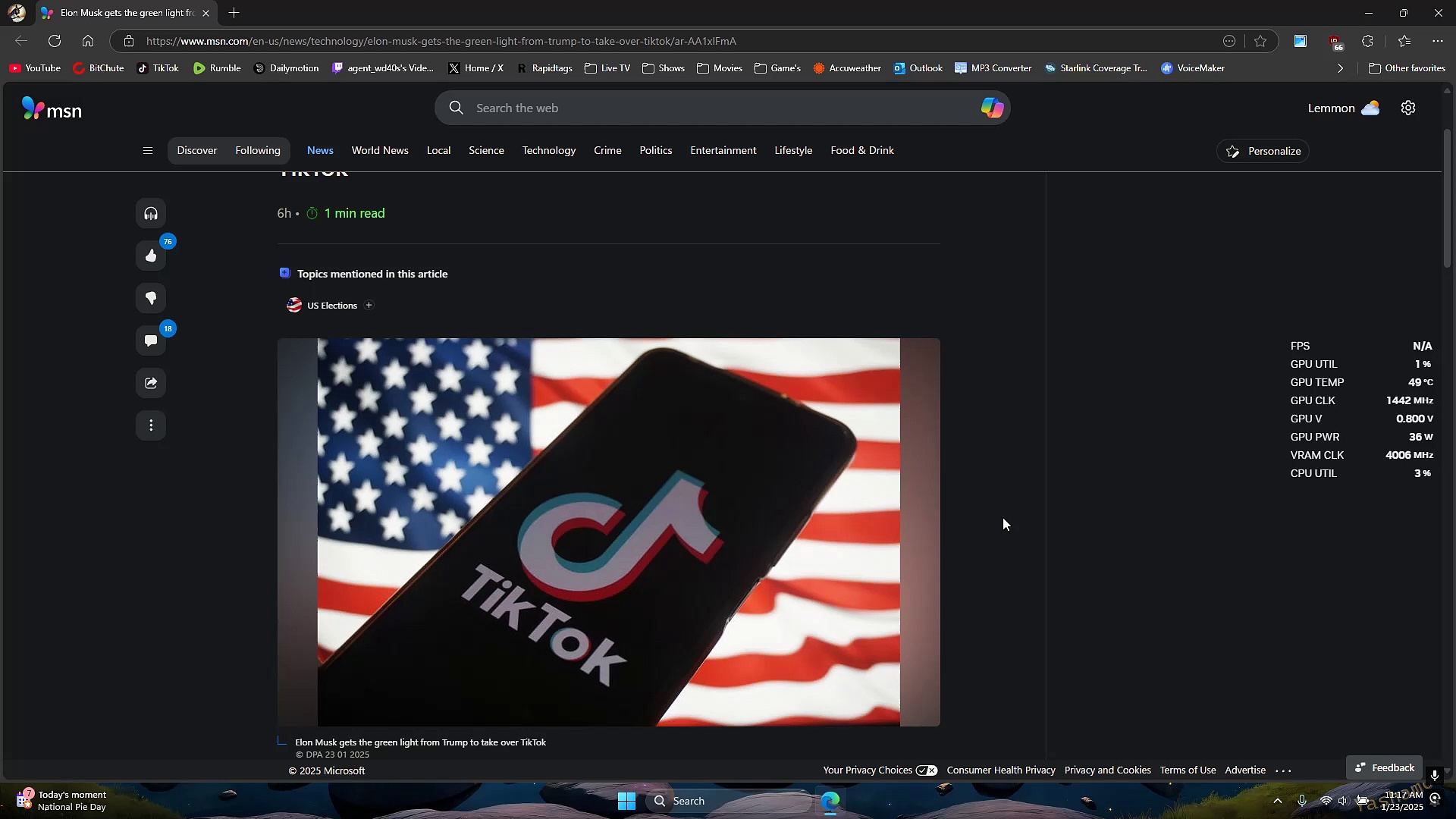This screenshot has height=819, width=1456.
Task: Expand Live TV bookmarks folder
Action: 607,68
